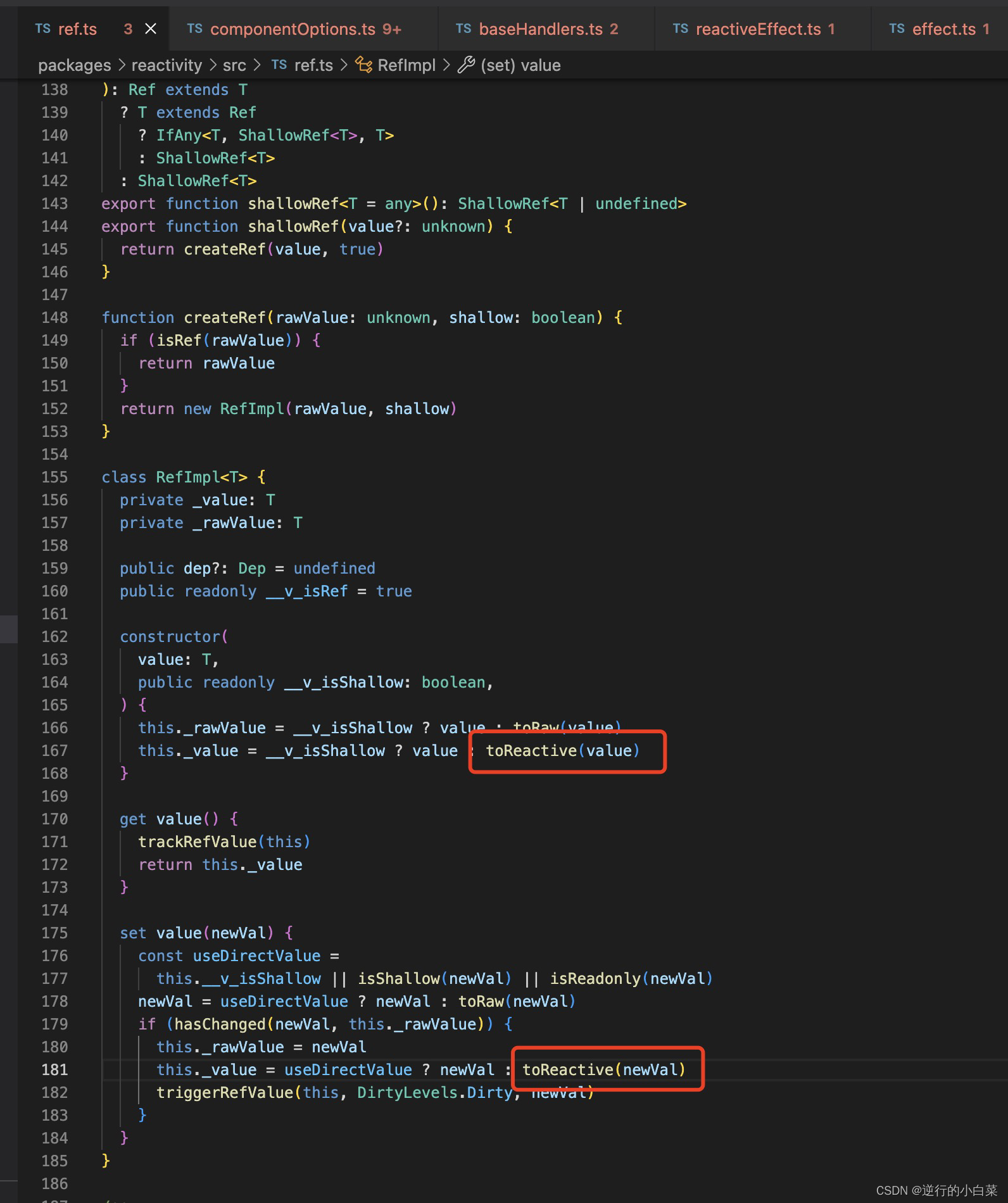Click 'set value(newVal)' on line 175
The image size is (1008, 1203).
[197, 933]
